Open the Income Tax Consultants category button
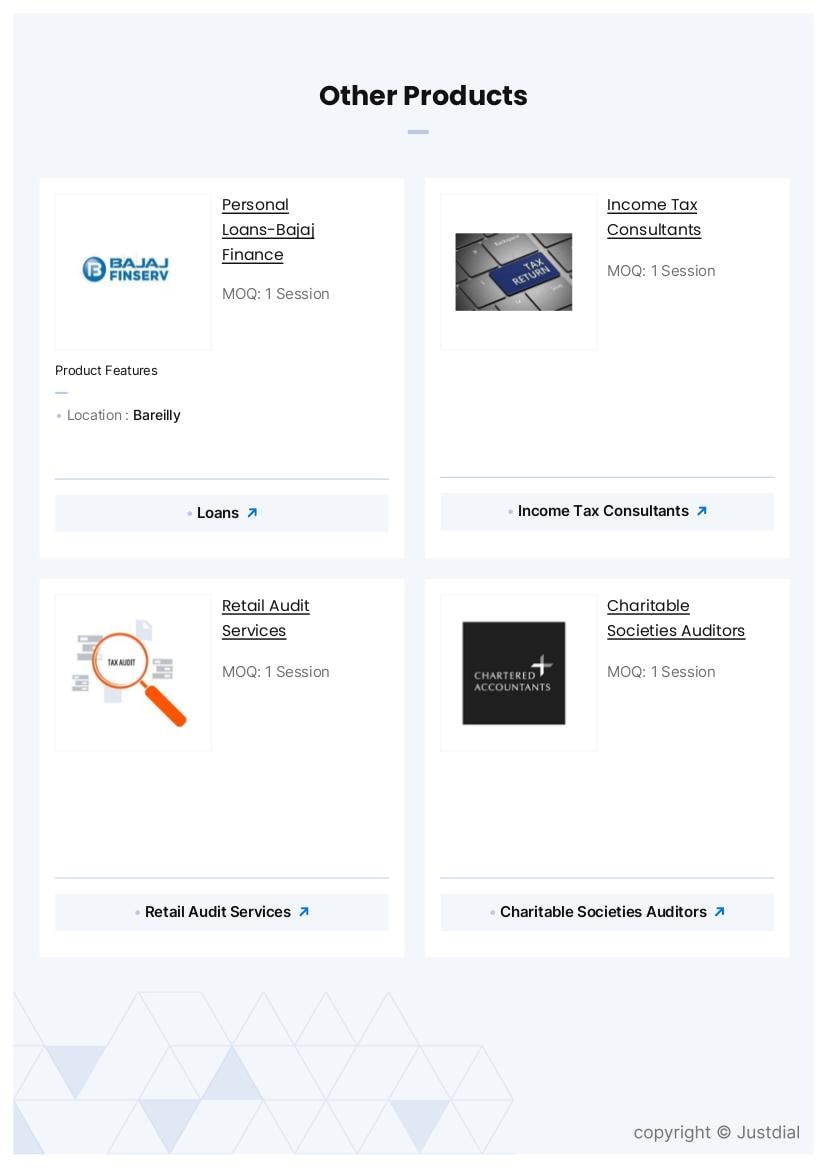Image resolution: width=827 pixels, height=1170 pixels. (x=603, y=511)
